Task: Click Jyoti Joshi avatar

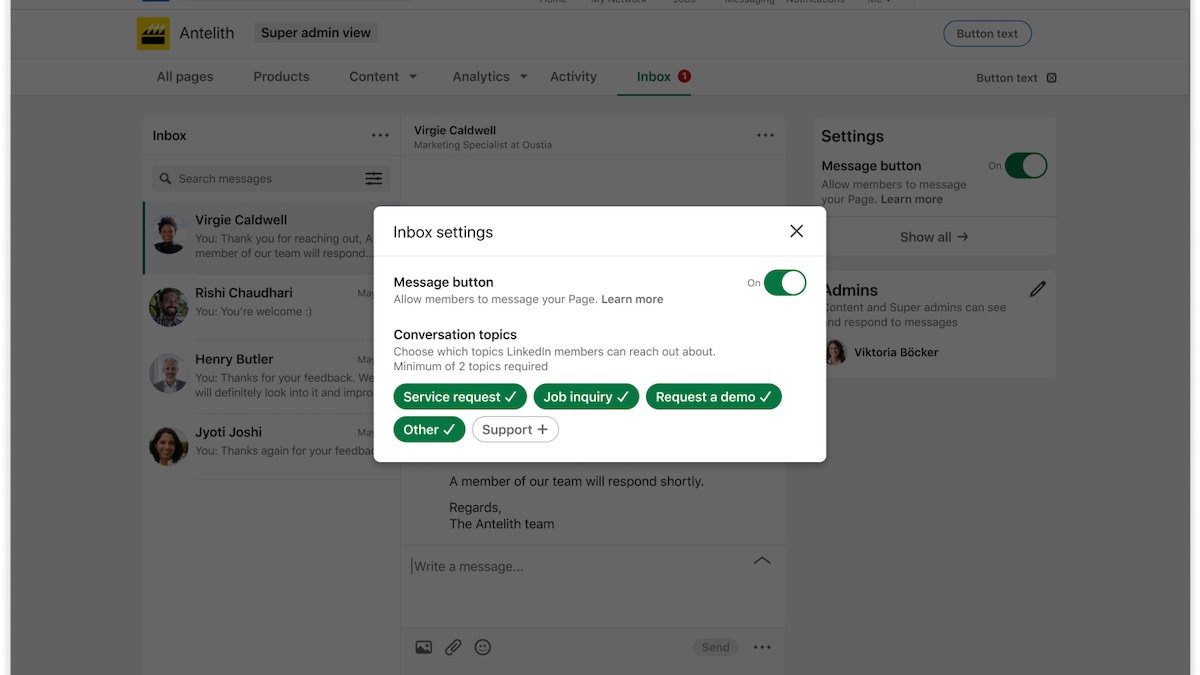Action: [x=169, y=446]
